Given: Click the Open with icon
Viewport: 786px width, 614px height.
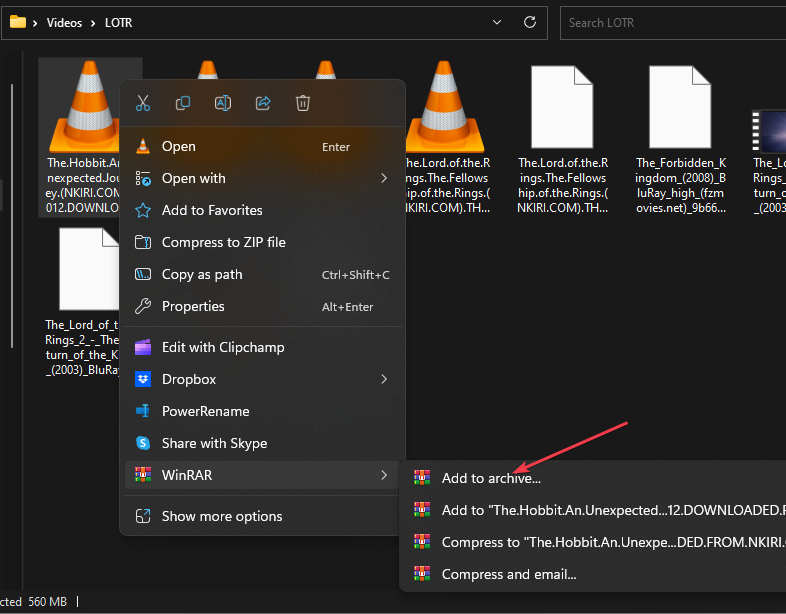Looking at the screenshot, I should pos(143,178).
